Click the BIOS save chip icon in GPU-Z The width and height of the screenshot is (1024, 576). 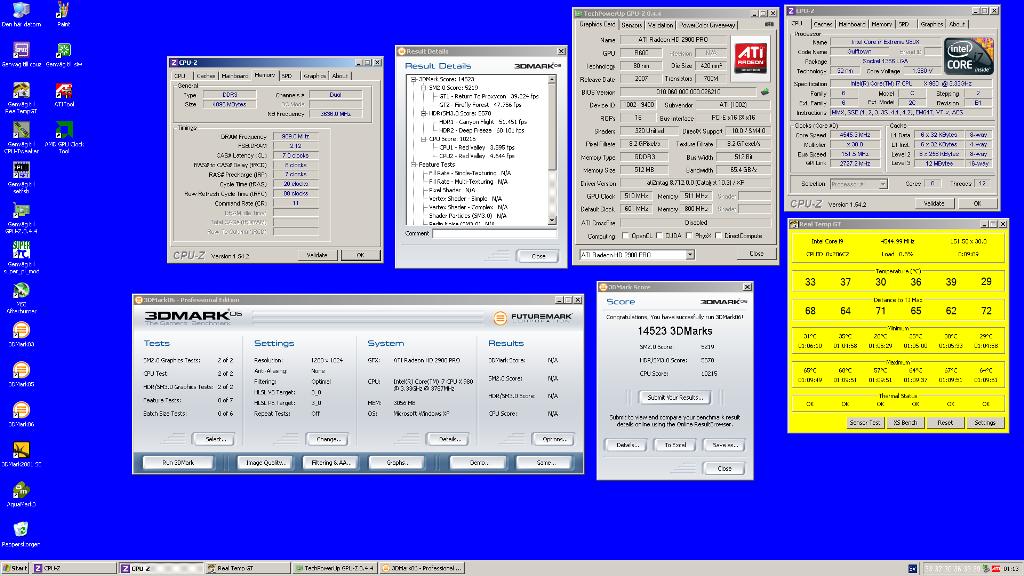pos(765,91)
